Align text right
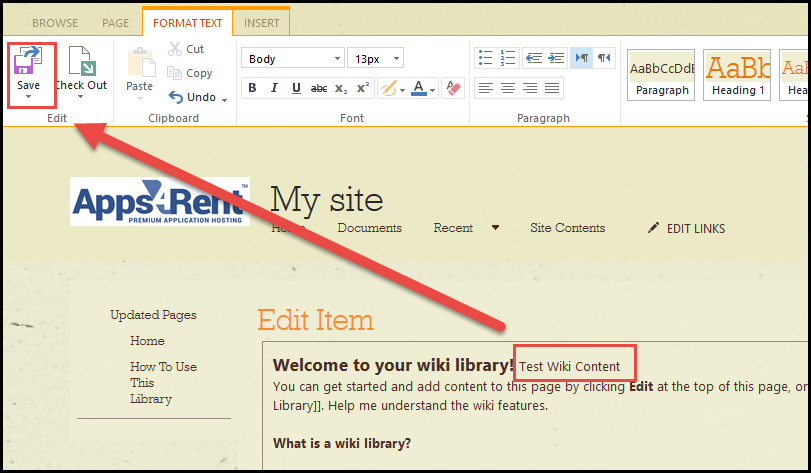811x473 pixels. [x=530, y=88]
